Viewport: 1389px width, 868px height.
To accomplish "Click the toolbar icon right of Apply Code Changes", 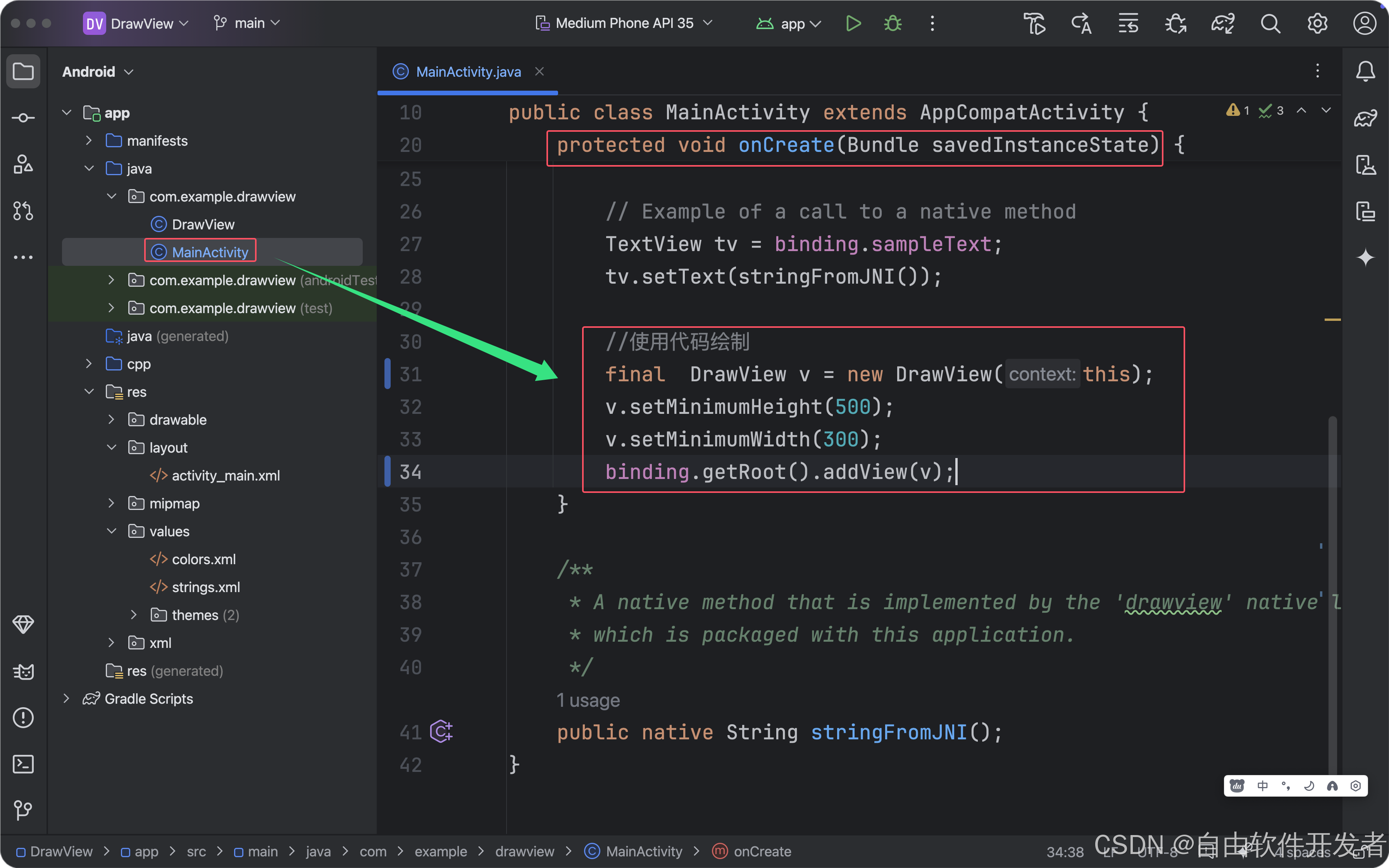I will (1129, 24).
